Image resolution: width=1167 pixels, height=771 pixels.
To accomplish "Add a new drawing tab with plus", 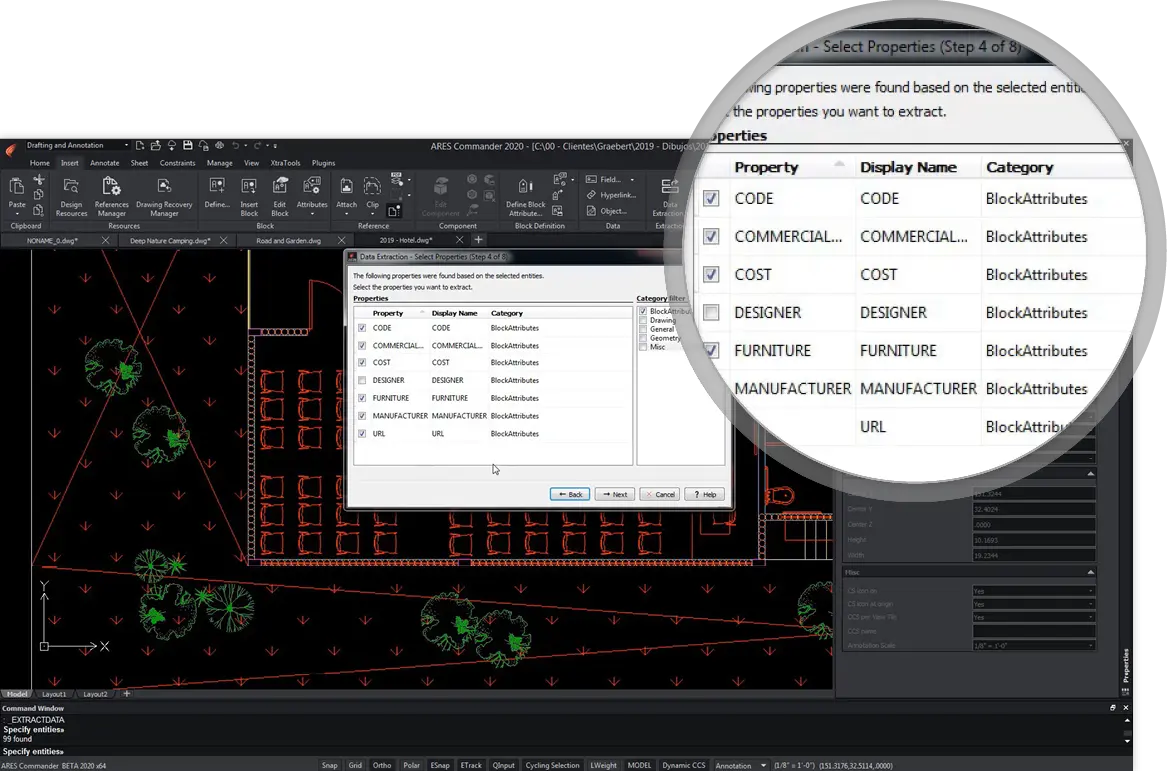I will [x=479, y=240].
